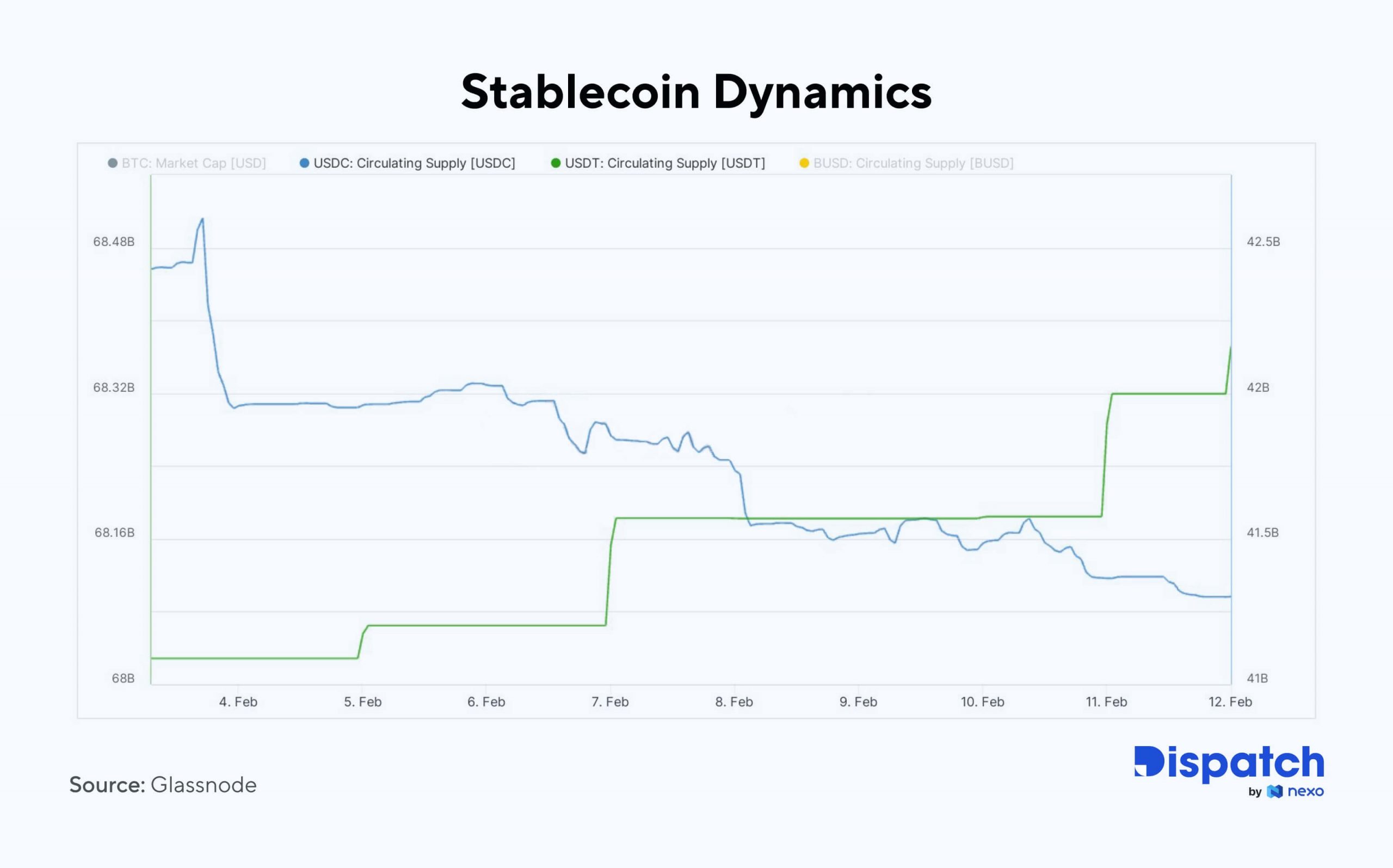Click the 42B right axis label
This screenshot has height=868, width=1393.
coord(1257,387)
